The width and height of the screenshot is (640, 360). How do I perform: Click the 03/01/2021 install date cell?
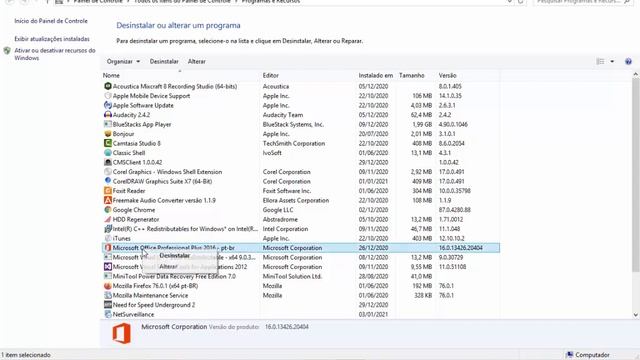373,315
